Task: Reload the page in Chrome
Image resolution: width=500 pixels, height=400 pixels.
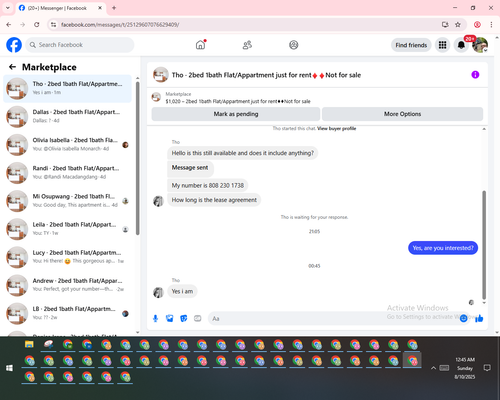Action: point(37,24)
